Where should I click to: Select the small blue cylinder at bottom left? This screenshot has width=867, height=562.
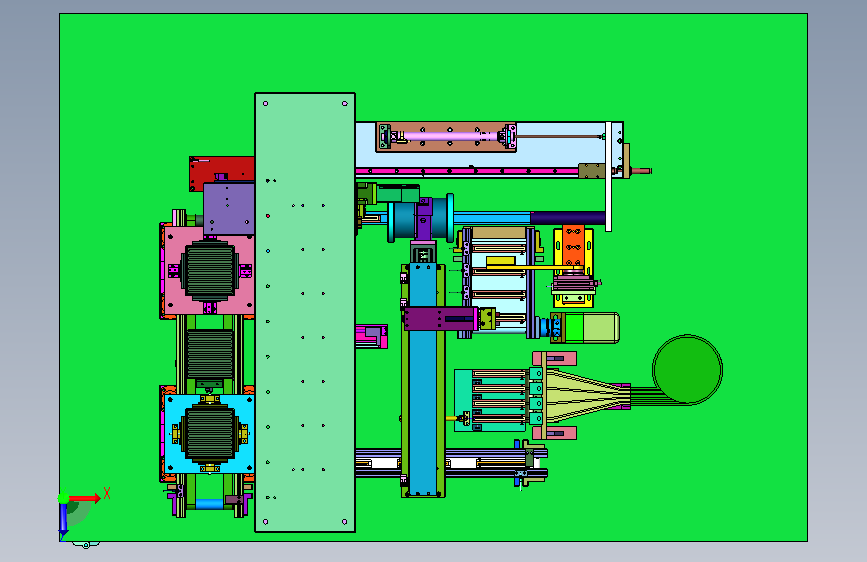point(210,504)
